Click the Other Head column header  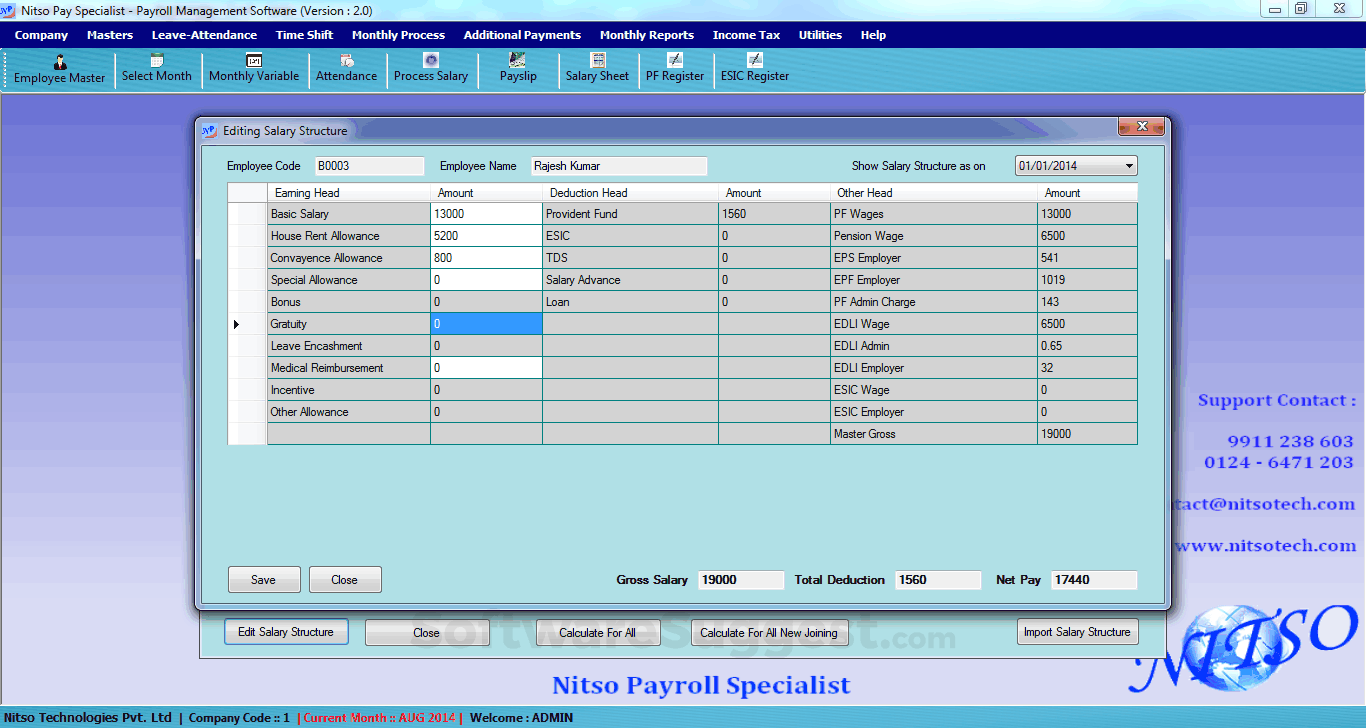tap(934, 193)
